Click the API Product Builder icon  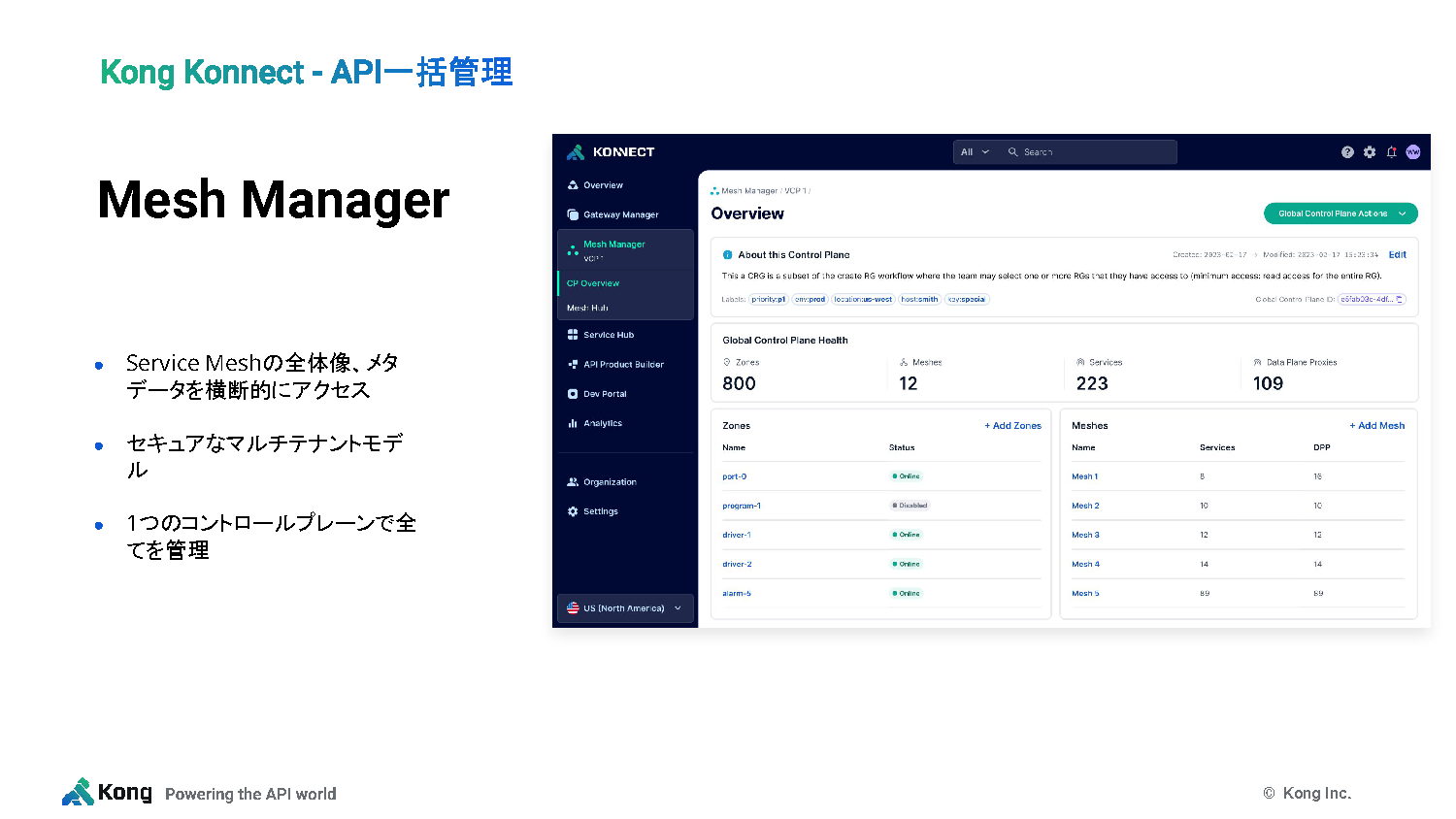pyautogui.click(x=573, y=364)
